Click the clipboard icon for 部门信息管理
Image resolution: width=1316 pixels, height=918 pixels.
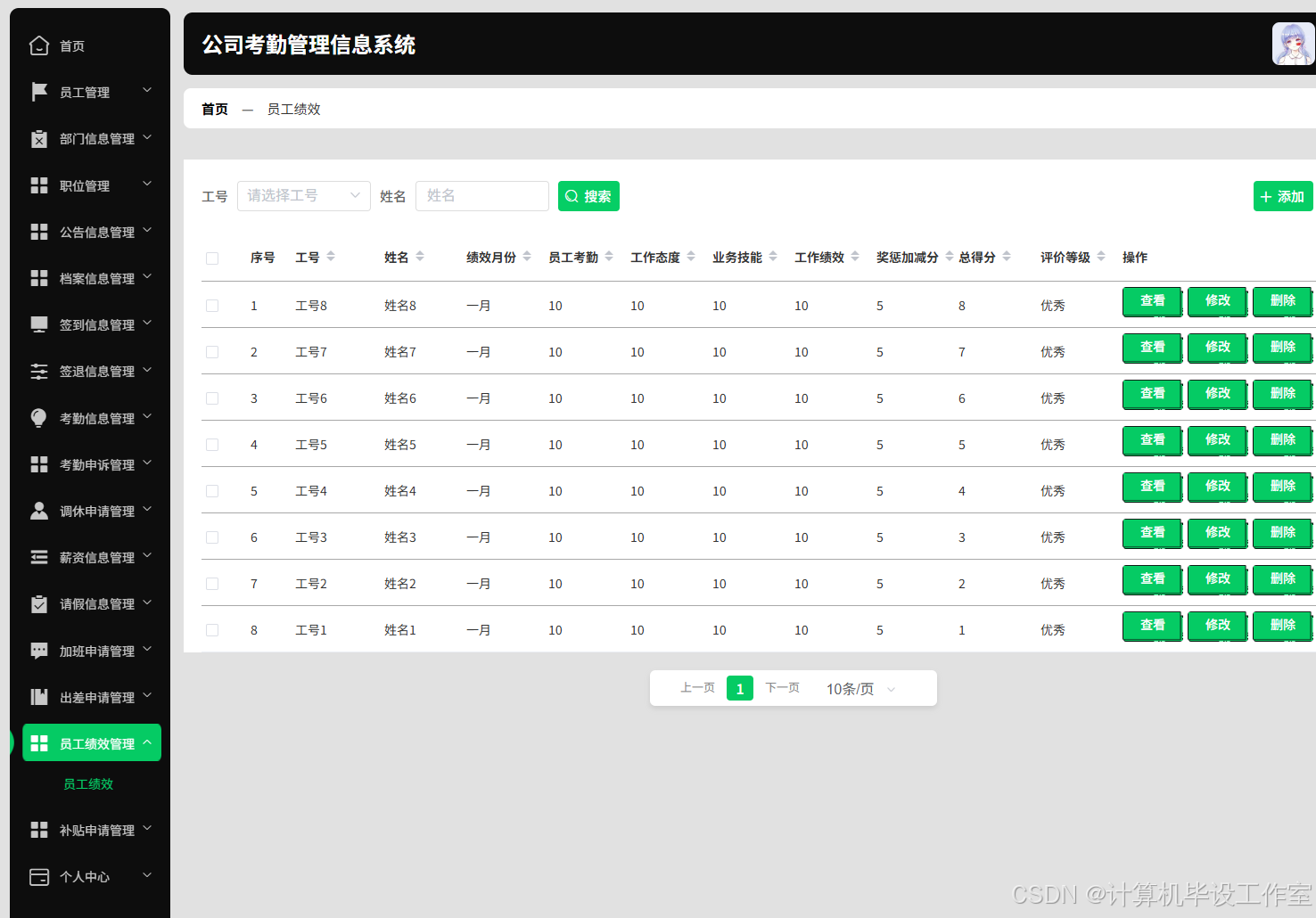point(39,138)
